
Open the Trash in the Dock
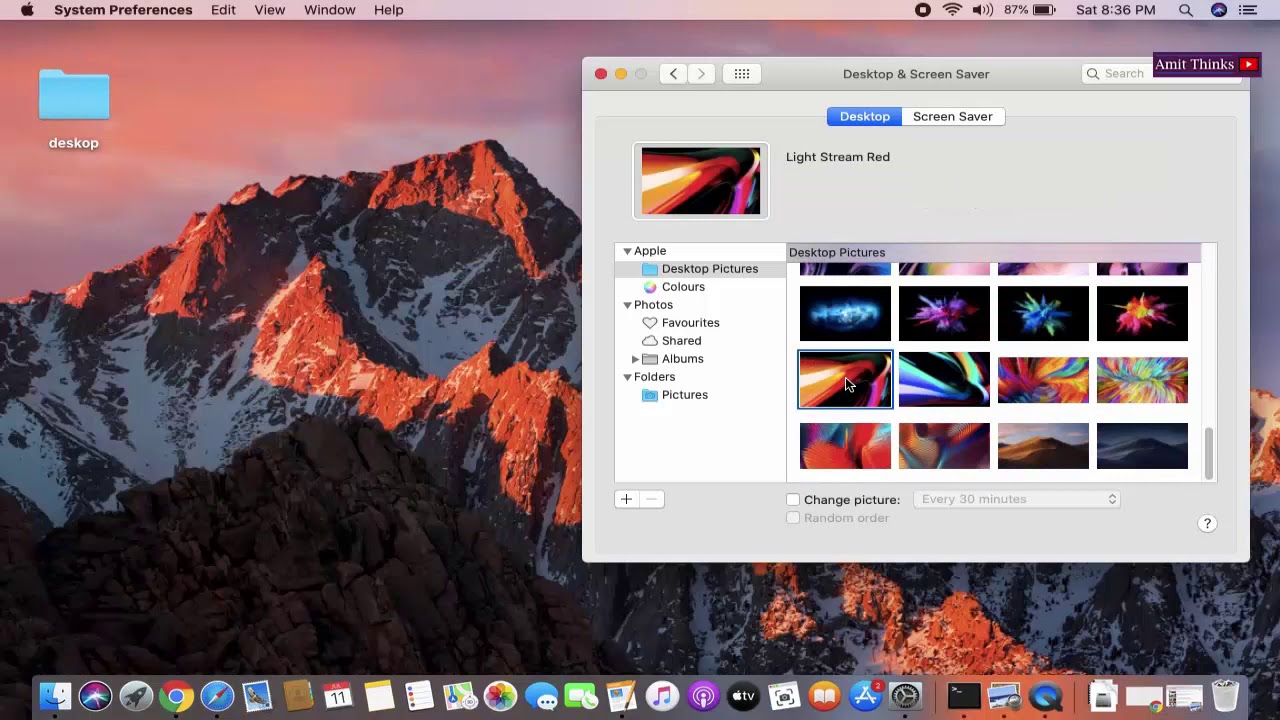pos(1225,696)
